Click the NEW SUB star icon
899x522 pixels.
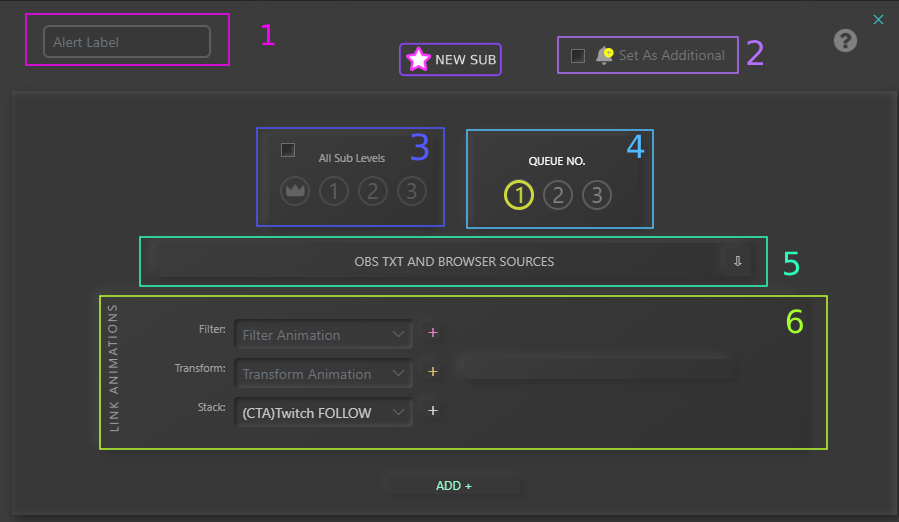418,60
